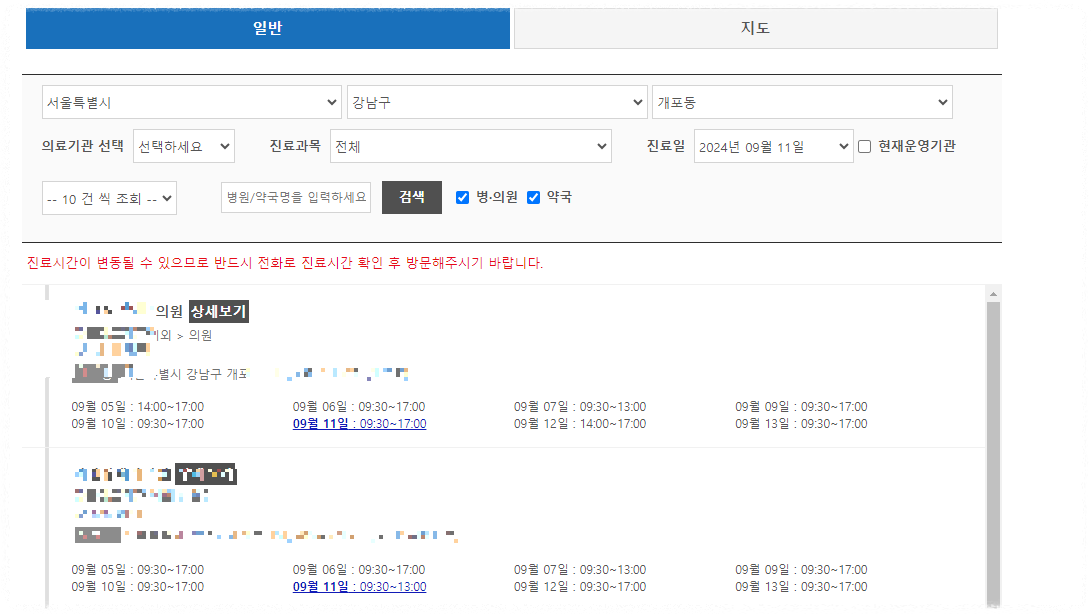Click the hospital/pharmacy name input field
This screenshot has height=614, width=1091.
coord(296,197)
